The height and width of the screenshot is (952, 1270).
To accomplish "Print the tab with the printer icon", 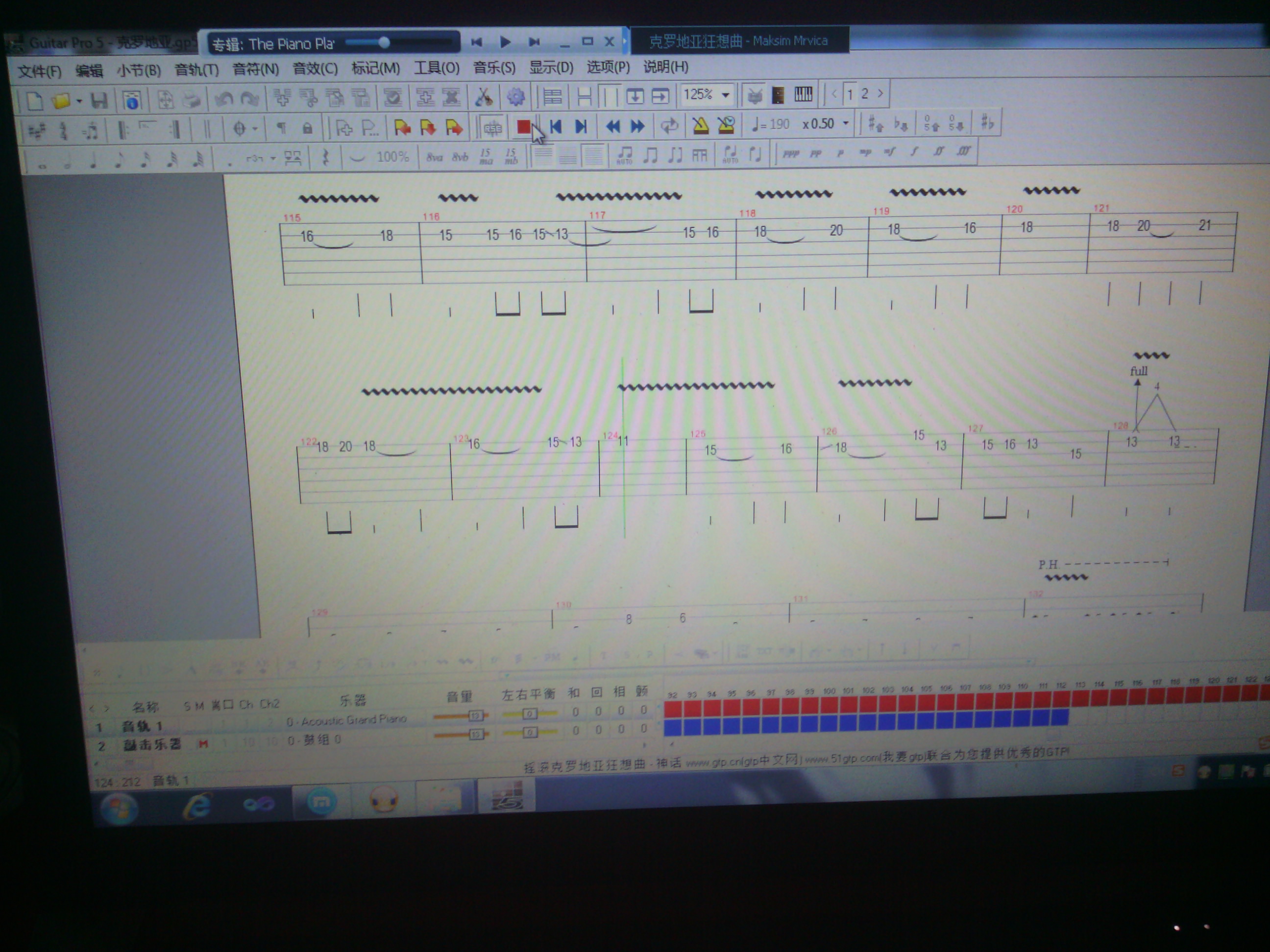I will pyautogui.click(x=191, y=99).
